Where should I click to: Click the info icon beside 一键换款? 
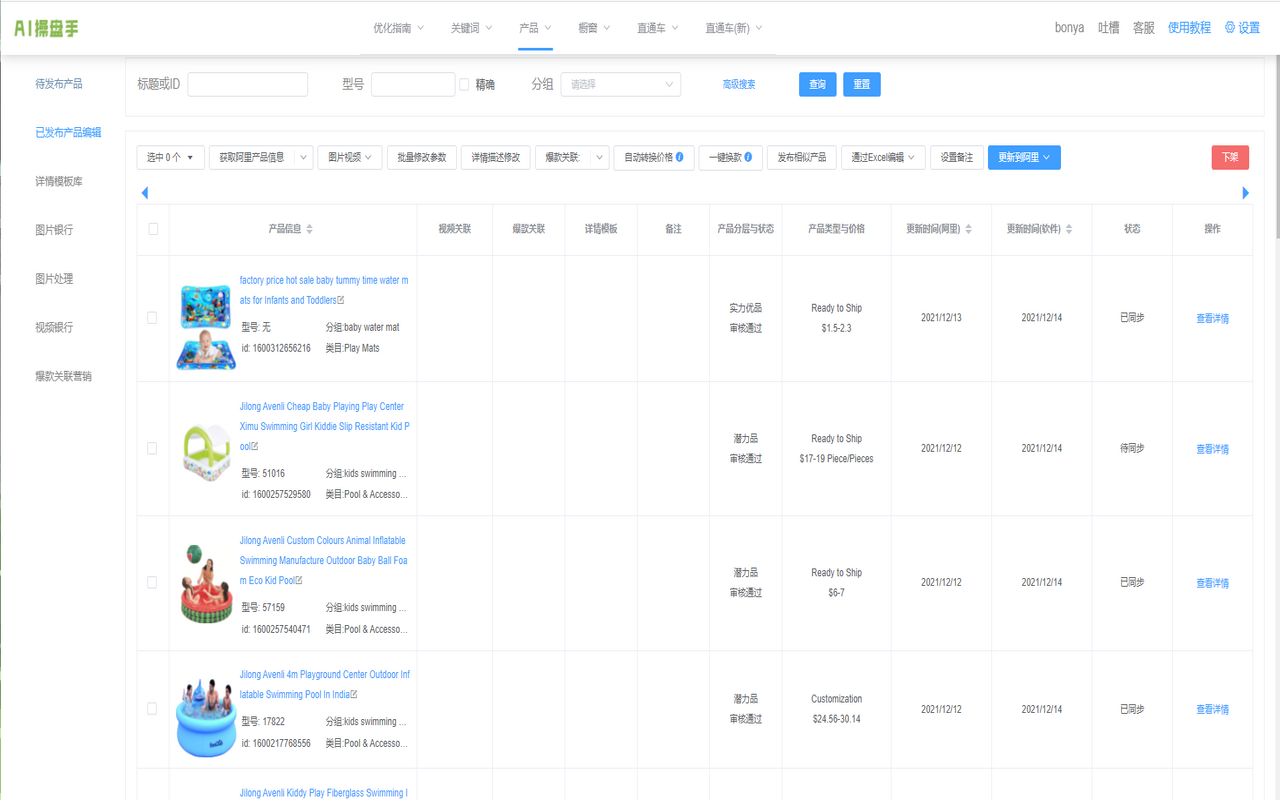[748, 157]
